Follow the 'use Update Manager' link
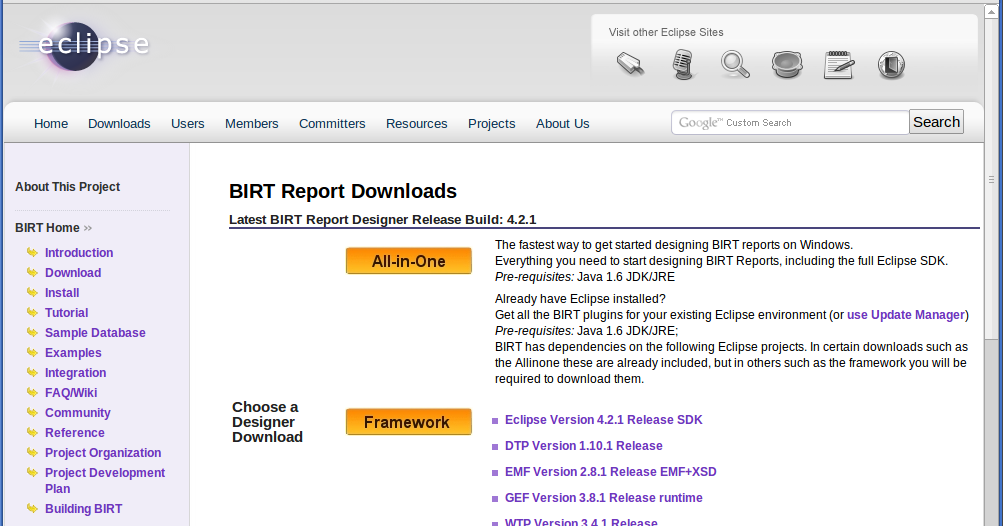 tap(906, 315)
